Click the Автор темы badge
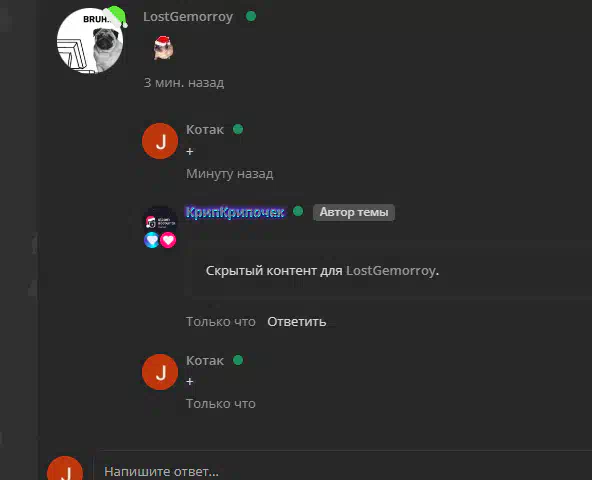592x480 pixels. pos(354,212)
